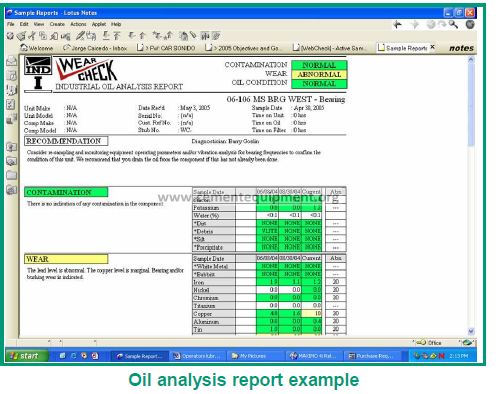500x394 pixels.
Task: Click the Stop icon in navigation bar
Action: pyautogui.click(x=431, y=24)
